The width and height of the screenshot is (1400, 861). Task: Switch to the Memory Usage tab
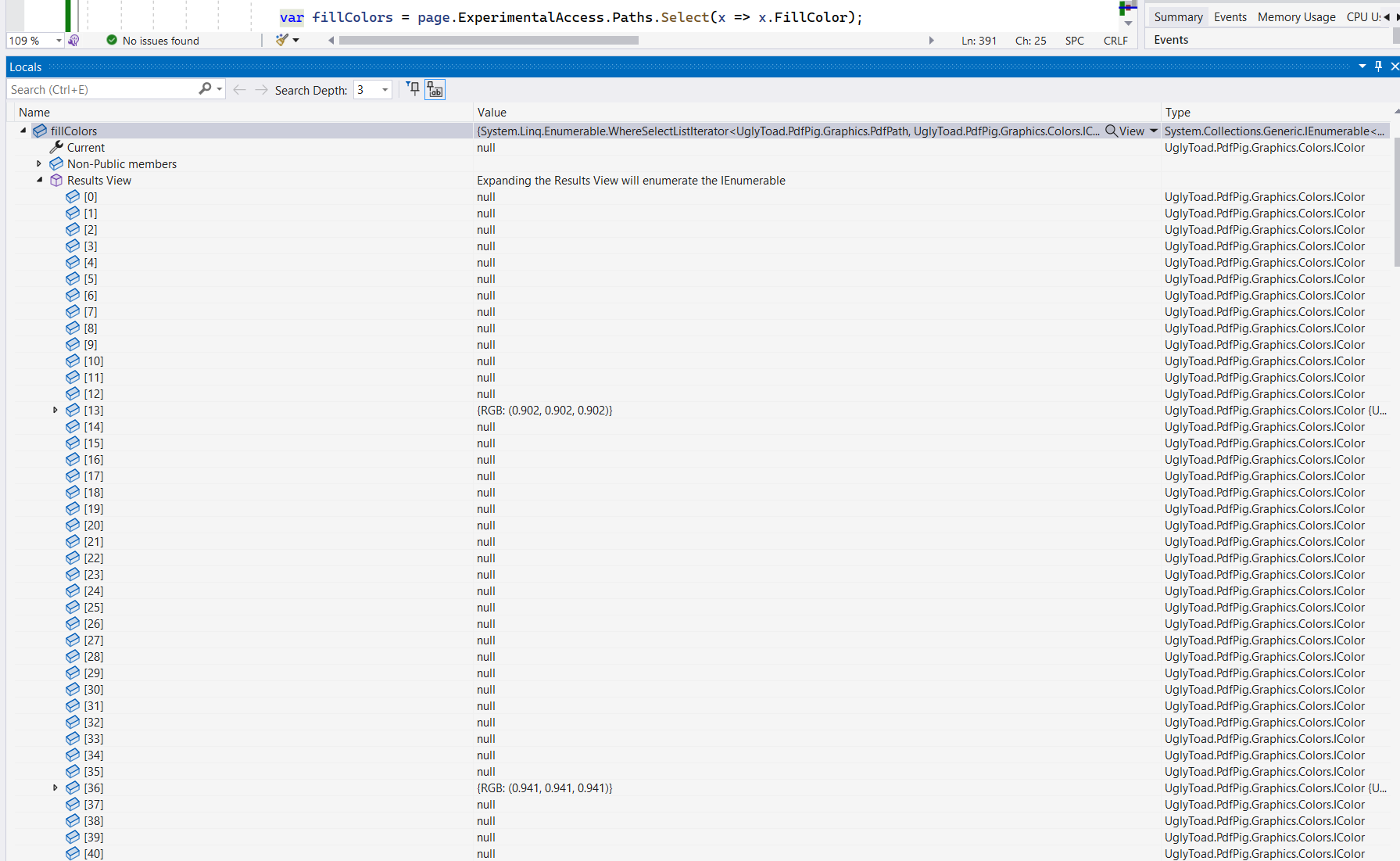point(1296,16)
